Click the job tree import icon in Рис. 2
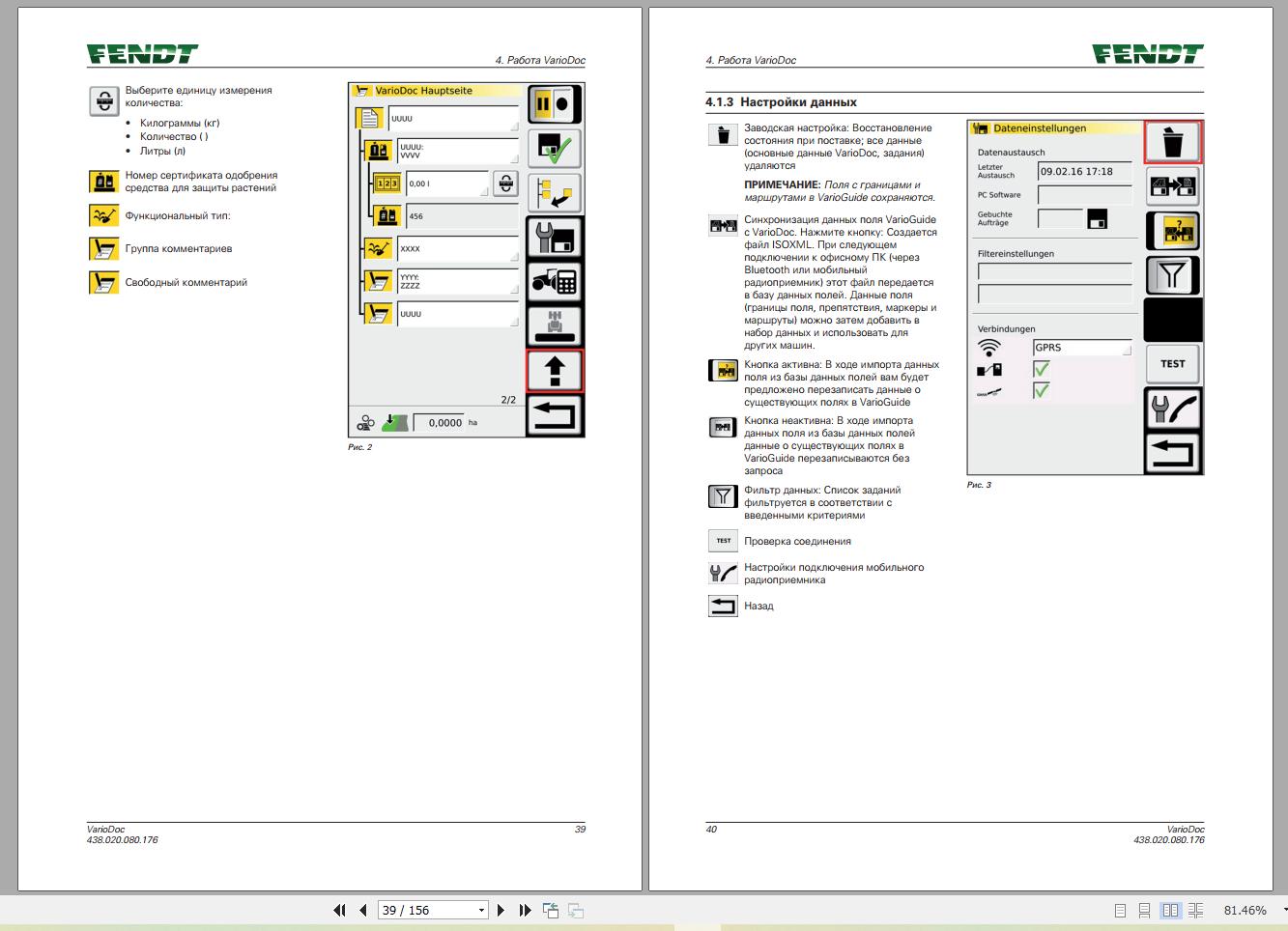The width and height of the screenshot is (1288, 931). pyautogui.click(x=555, y=193)
